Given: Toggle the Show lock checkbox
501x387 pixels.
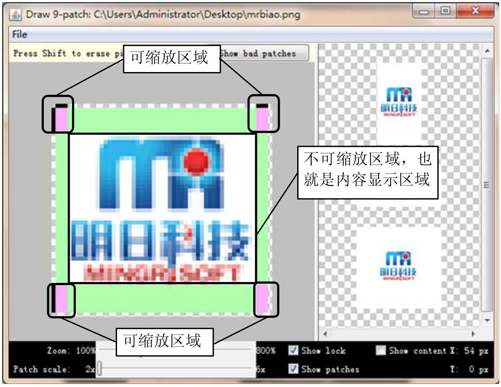Looking at the screenshot, I should 293,350.
